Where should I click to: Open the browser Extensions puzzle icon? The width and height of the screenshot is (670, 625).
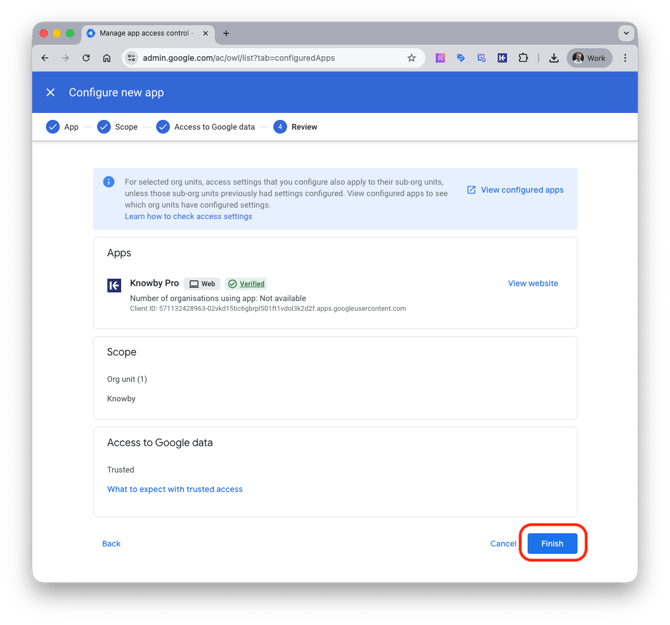[523, 58]
